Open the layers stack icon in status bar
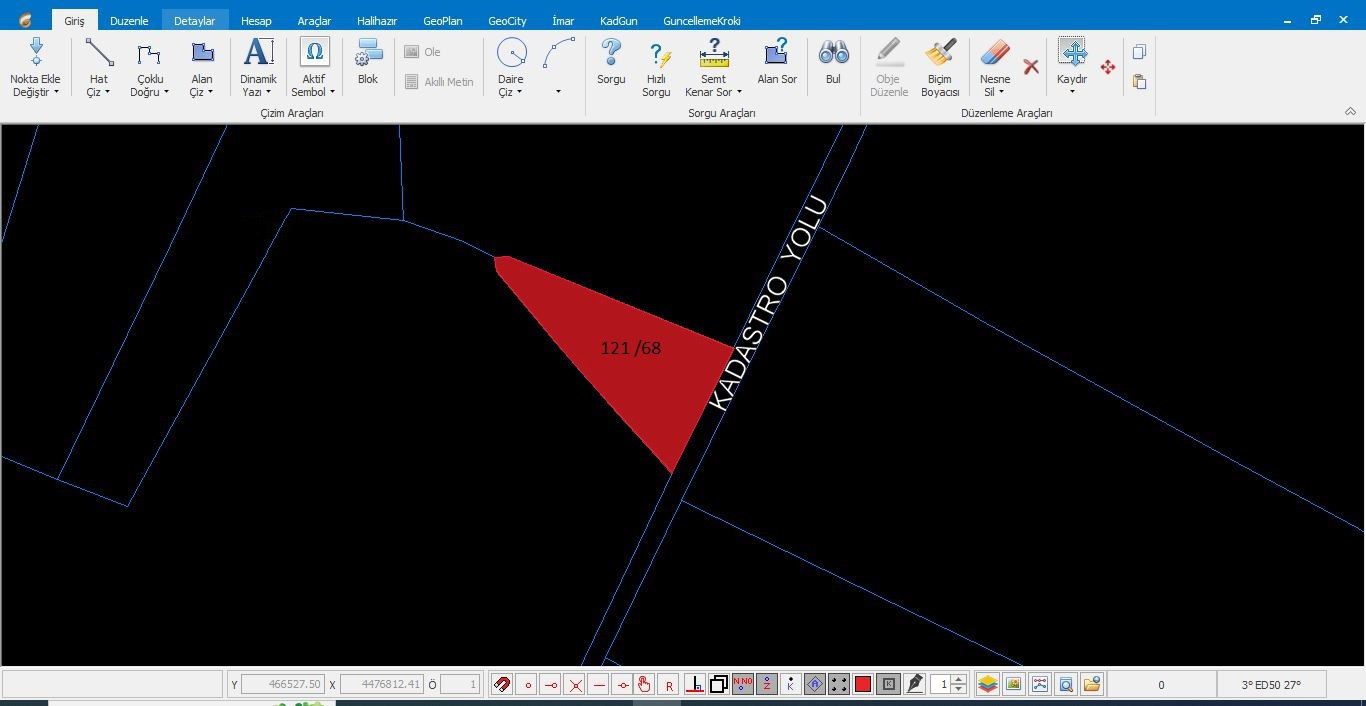 click(x=988, y=685)
